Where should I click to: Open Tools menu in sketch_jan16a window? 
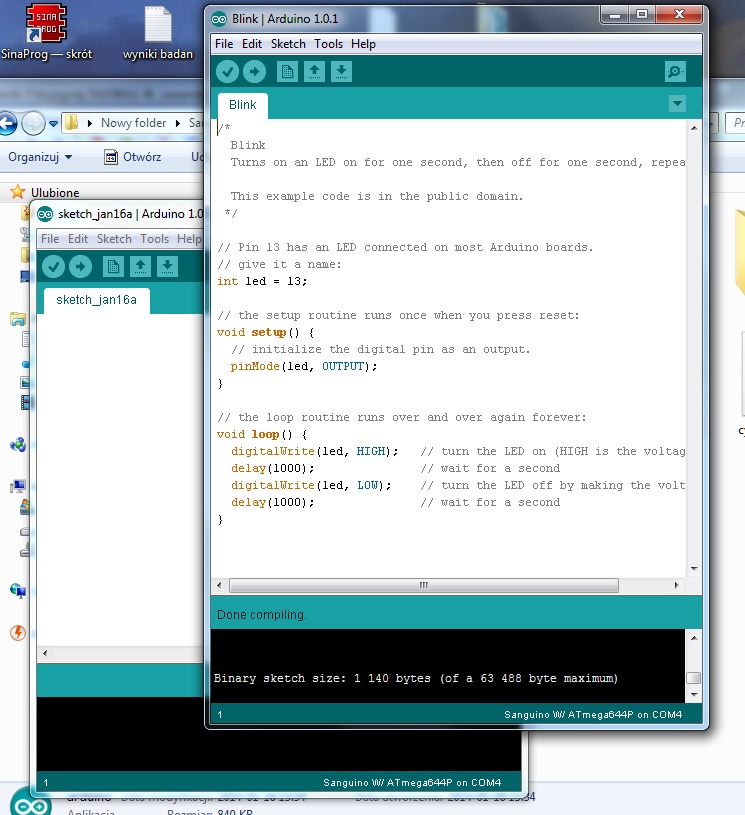point(154,239)
